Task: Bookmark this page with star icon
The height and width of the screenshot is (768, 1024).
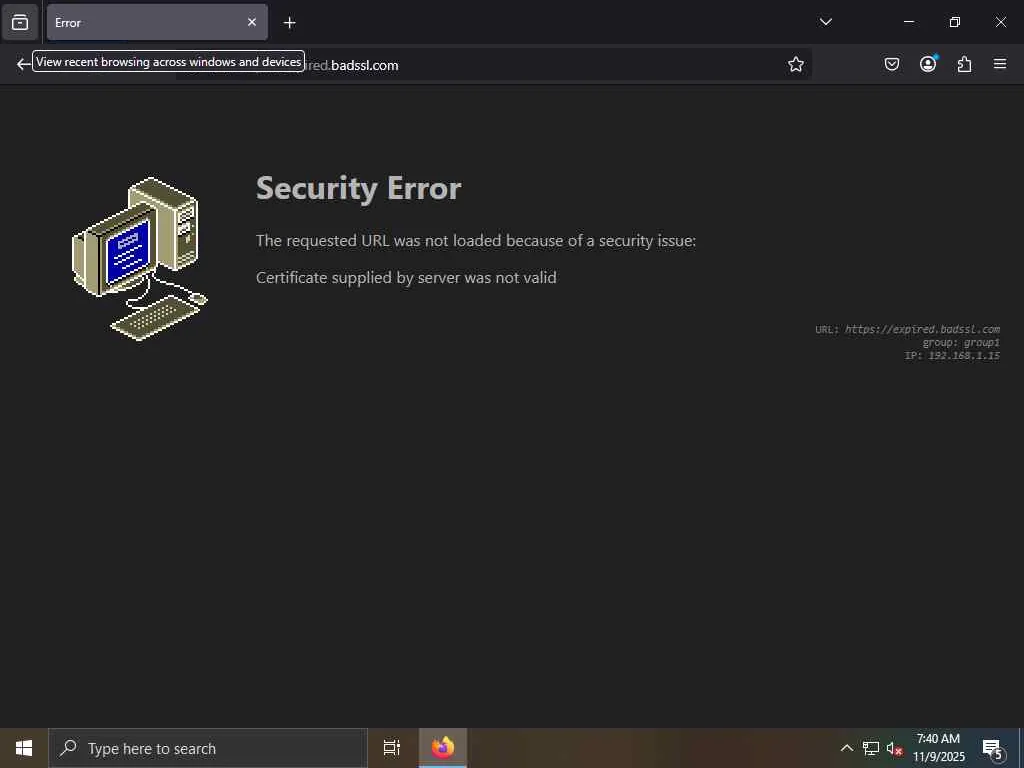Action: coord(795,64)
